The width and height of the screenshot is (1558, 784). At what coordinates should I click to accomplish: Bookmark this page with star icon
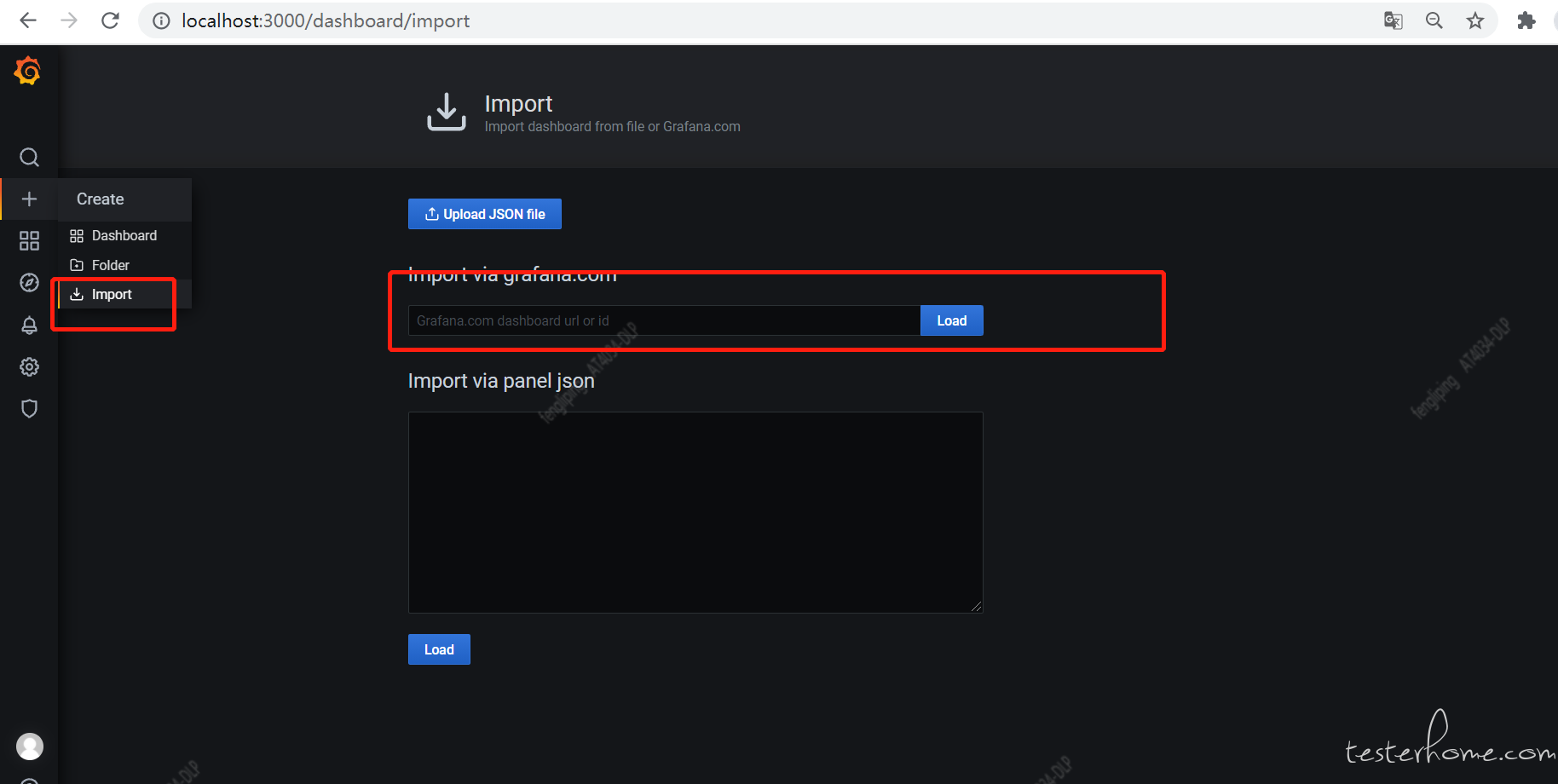pyautogui.click(x=1475, y=20)
